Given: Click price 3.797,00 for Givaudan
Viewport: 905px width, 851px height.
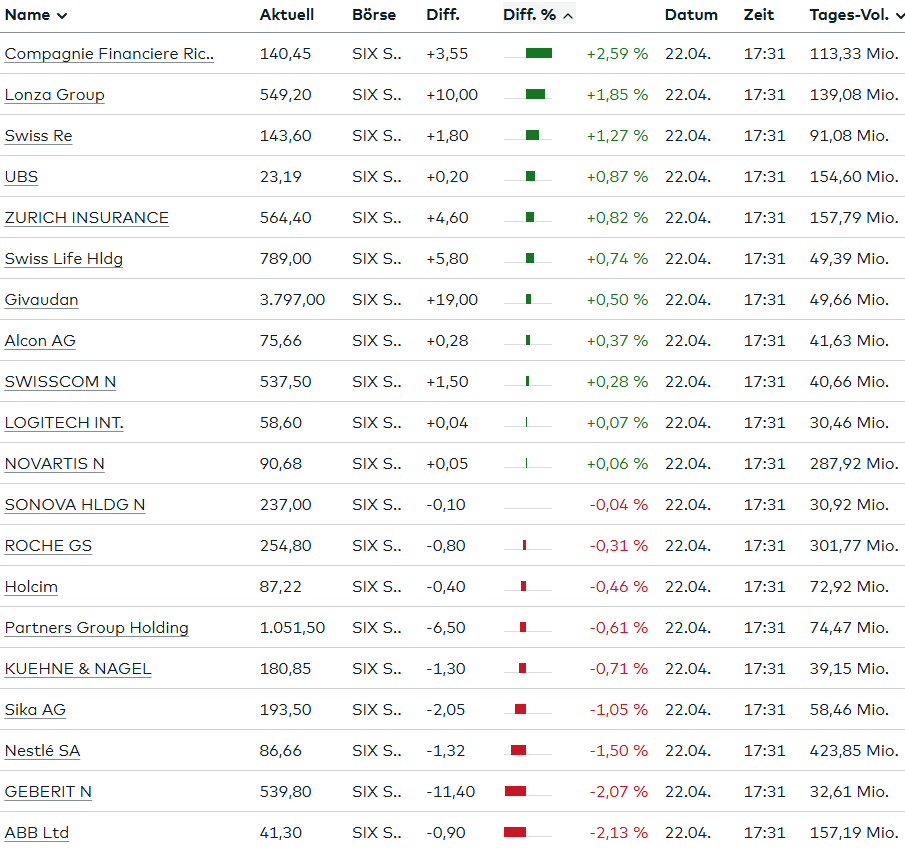Looking at the screenshot, I should coord(293,300).
